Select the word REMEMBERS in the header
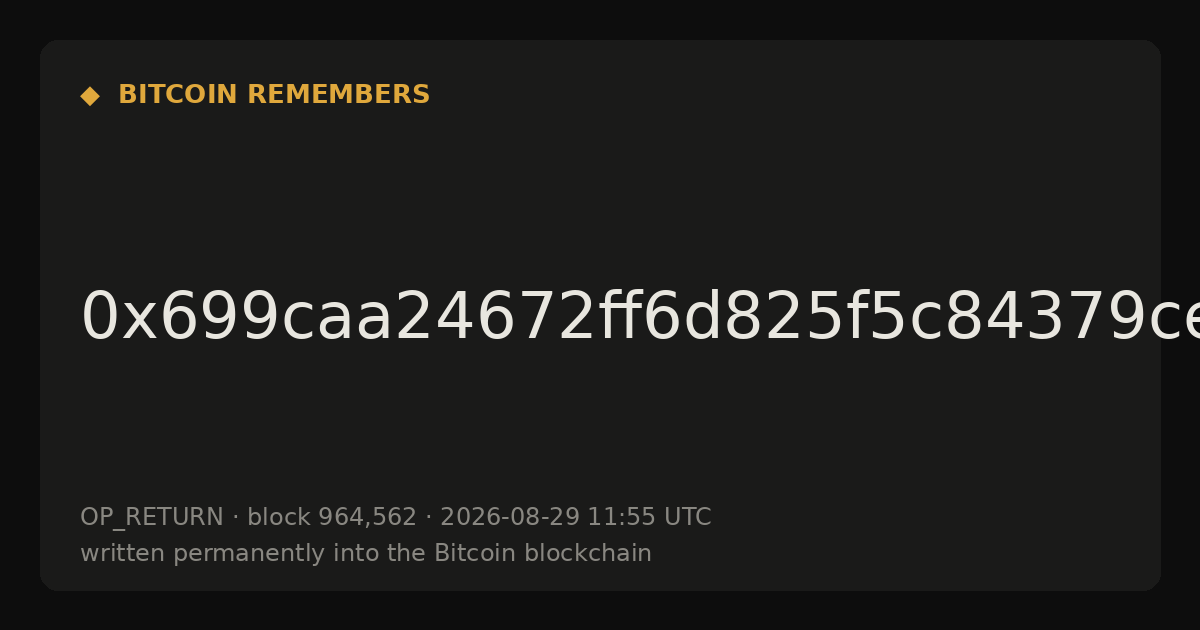The height and width of the screenshot is (630, 1200). click(338, 95)
